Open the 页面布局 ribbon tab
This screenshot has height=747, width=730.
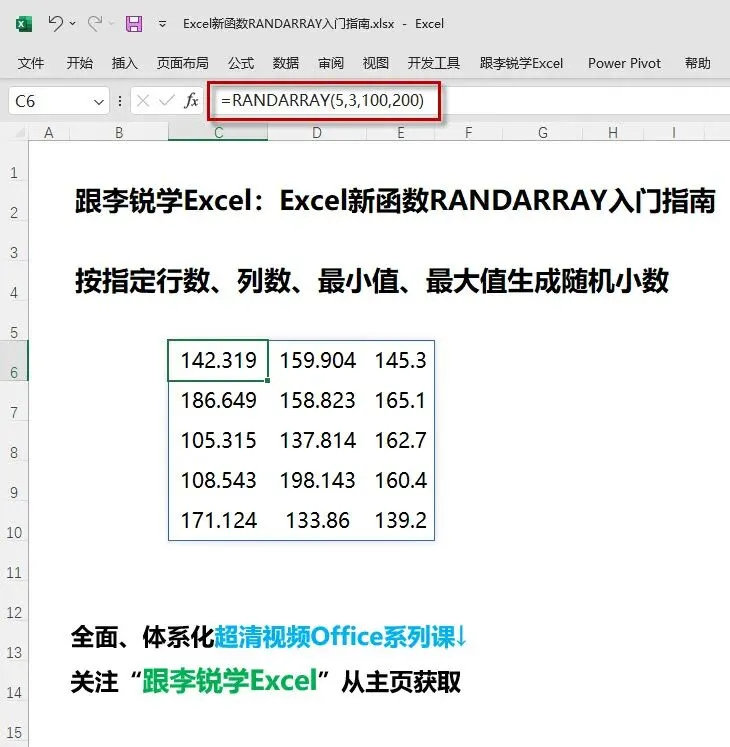click(x=182, y=63)
